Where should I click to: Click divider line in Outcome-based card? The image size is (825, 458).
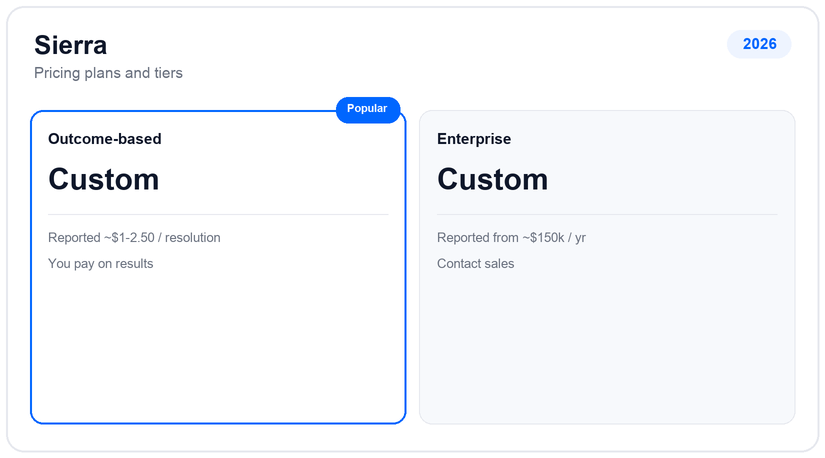coord(218,214)
